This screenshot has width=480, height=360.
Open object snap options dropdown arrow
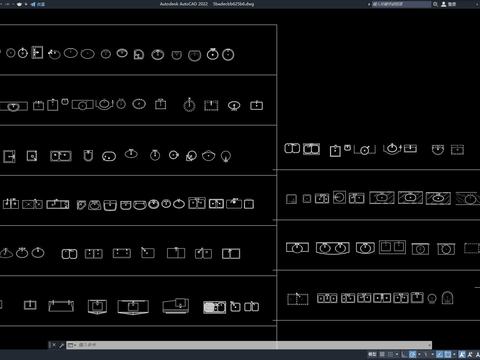point(454,354)
